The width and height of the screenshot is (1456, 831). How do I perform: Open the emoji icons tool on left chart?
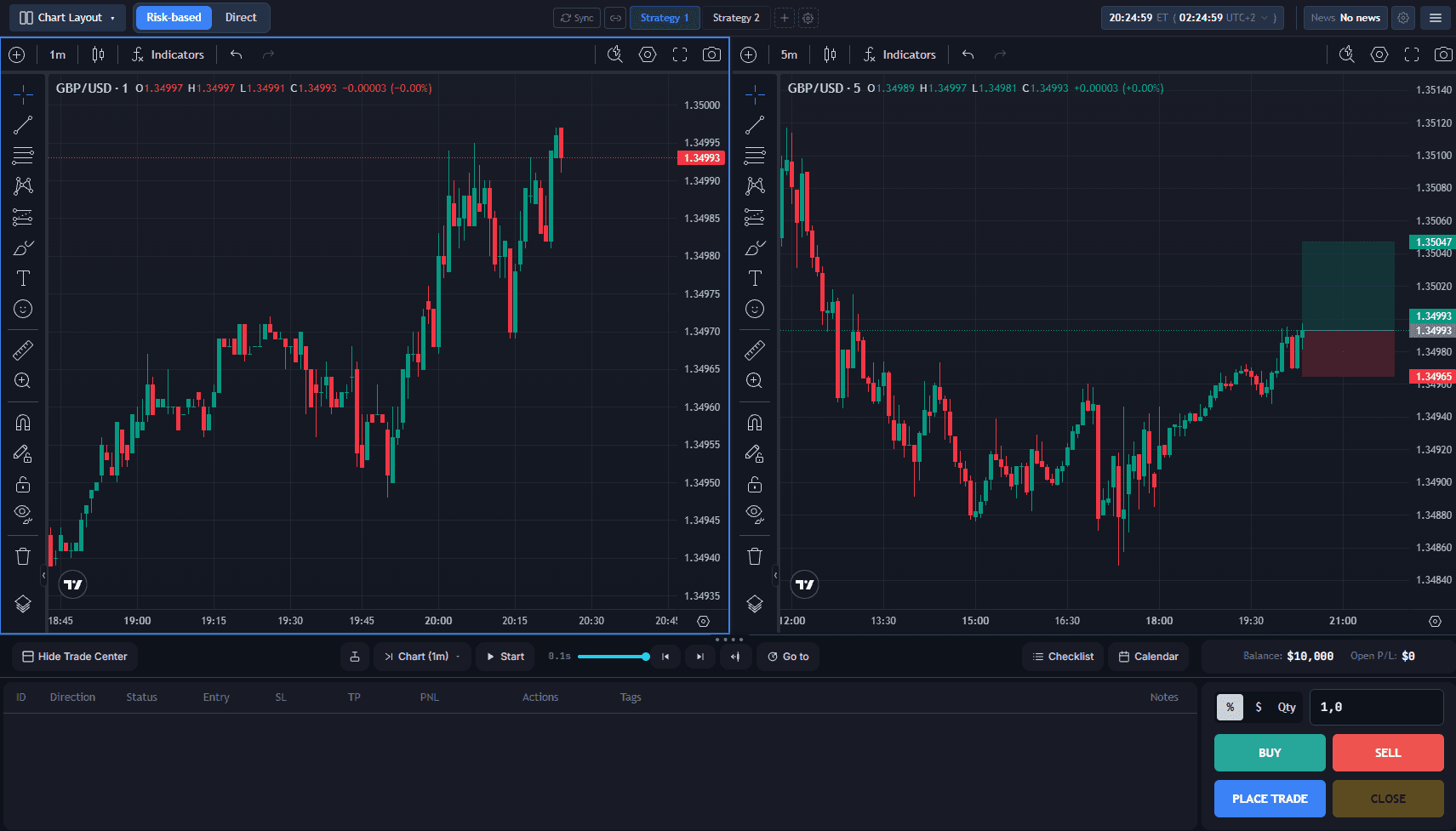point(23,309)
